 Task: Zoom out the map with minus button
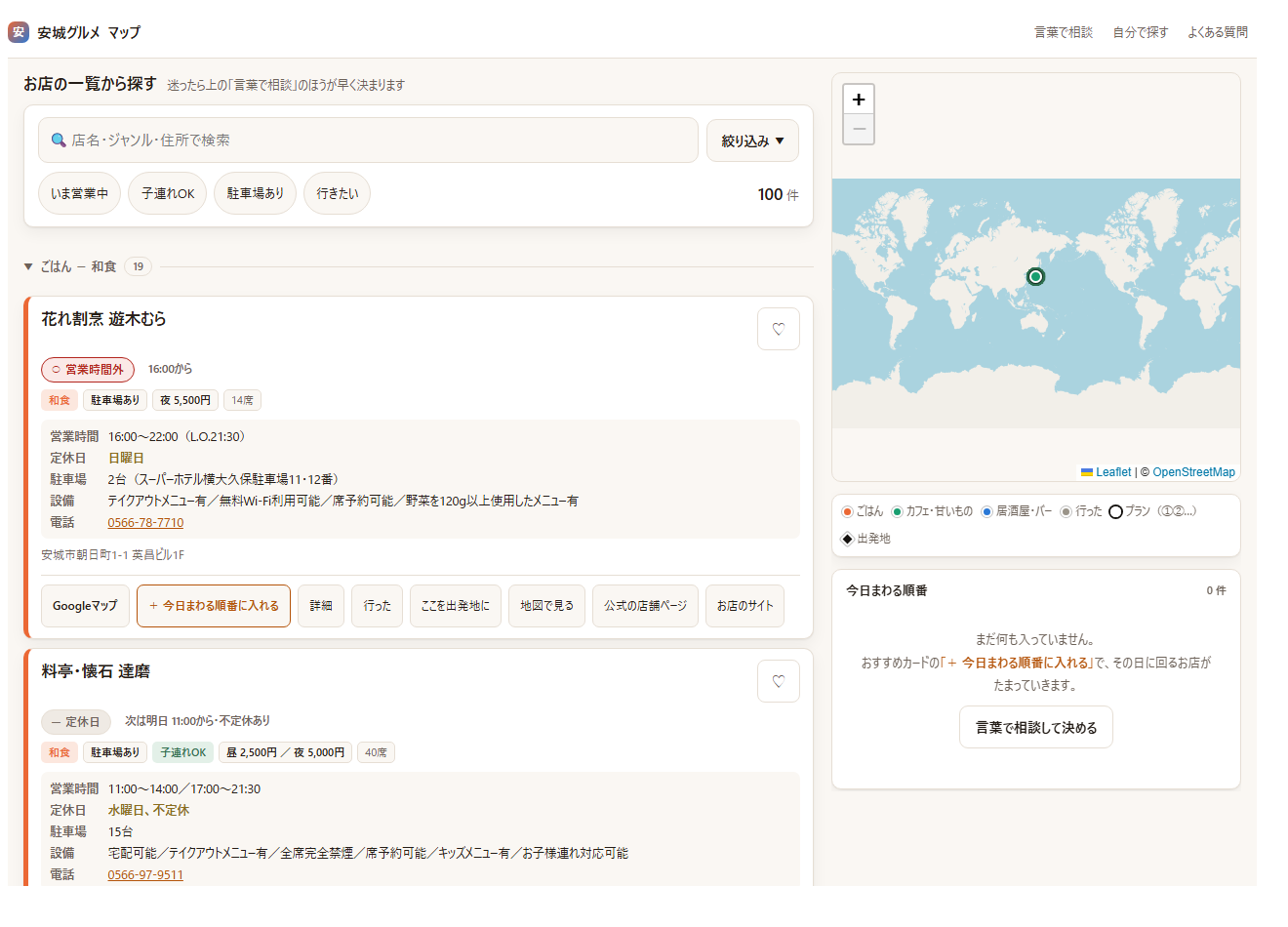[x=859, y=129]
